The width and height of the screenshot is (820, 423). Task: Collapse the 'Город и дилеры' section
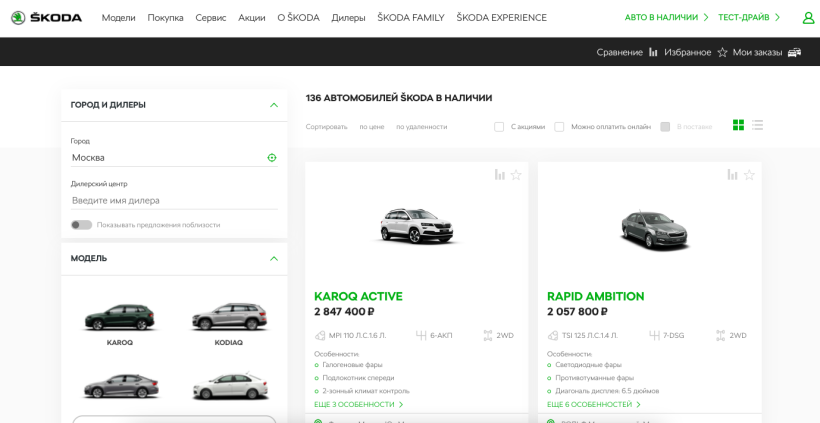[274, 105]
